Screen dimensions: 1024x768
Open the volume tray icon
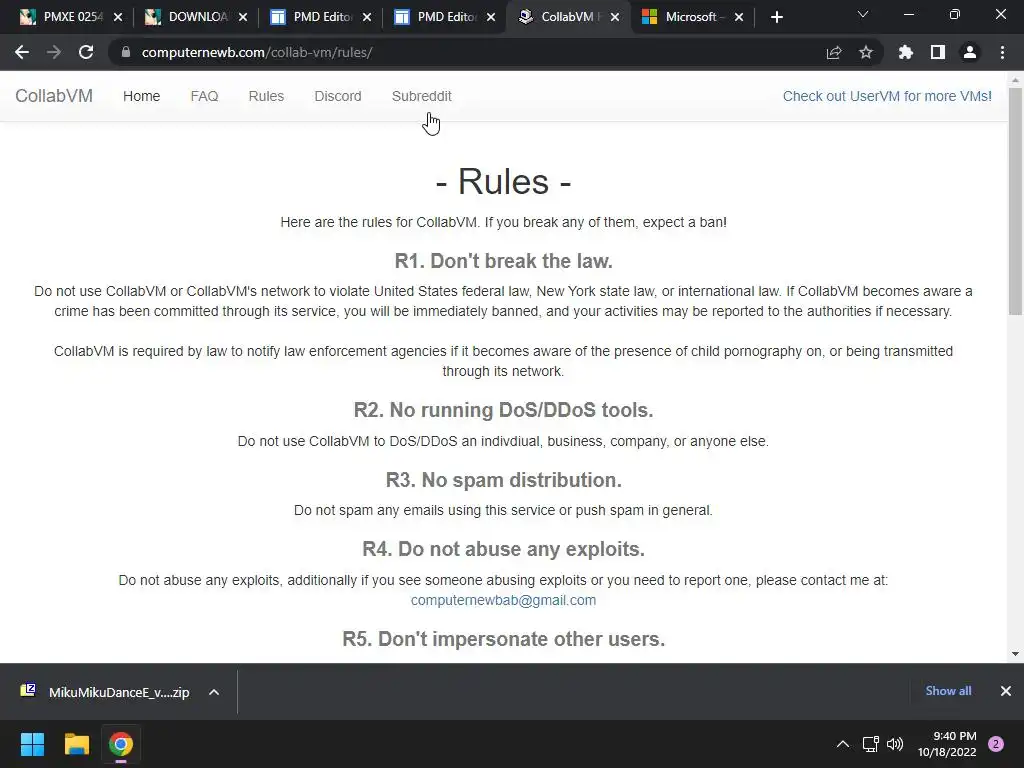pos(895,744)
